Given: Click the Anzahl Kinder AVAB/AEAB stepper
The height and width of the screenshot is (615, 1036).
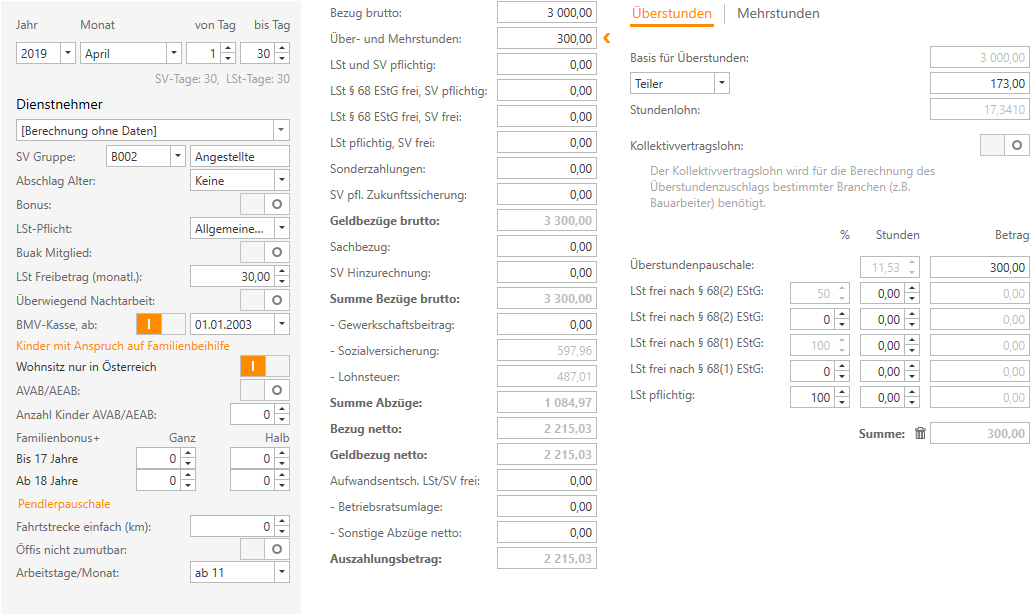Looking at the screenshot, I should pyautogui.click(x=282, y=414).
